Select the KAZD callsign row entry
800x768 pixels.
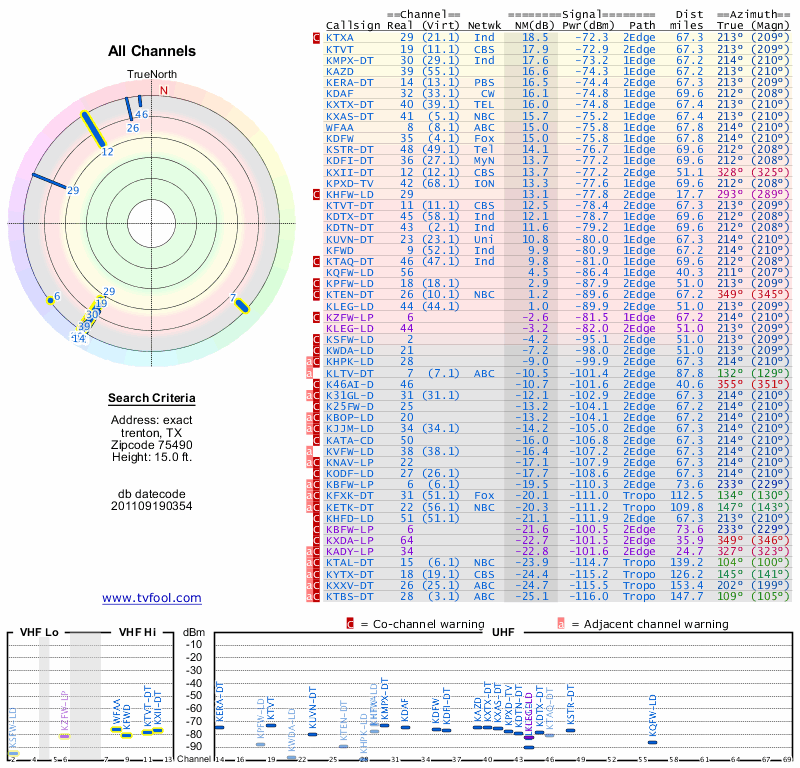pos(341,72)
